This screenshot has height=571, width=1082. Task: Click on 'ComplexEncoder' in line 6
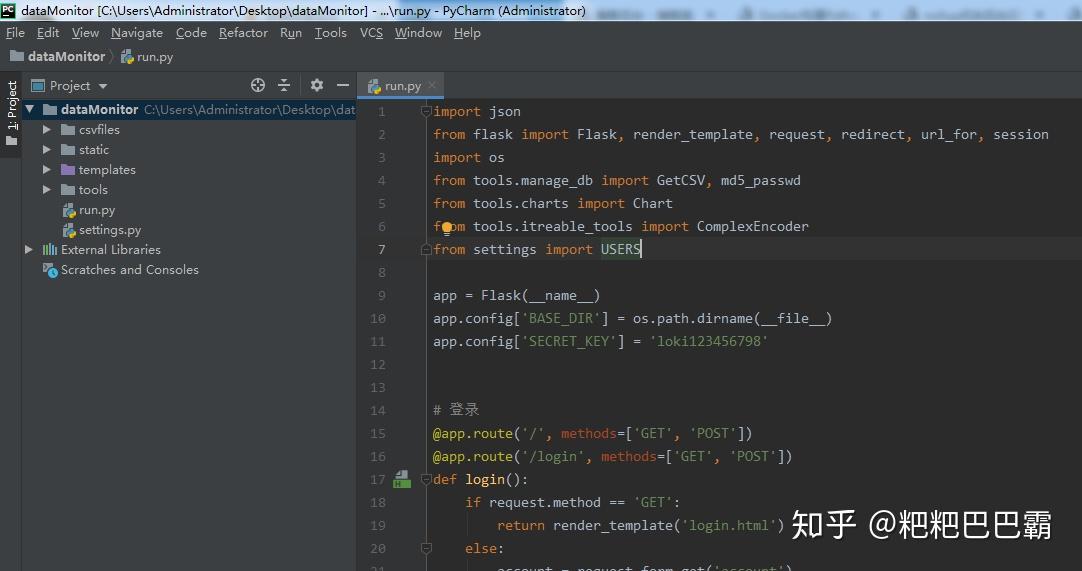752,226
